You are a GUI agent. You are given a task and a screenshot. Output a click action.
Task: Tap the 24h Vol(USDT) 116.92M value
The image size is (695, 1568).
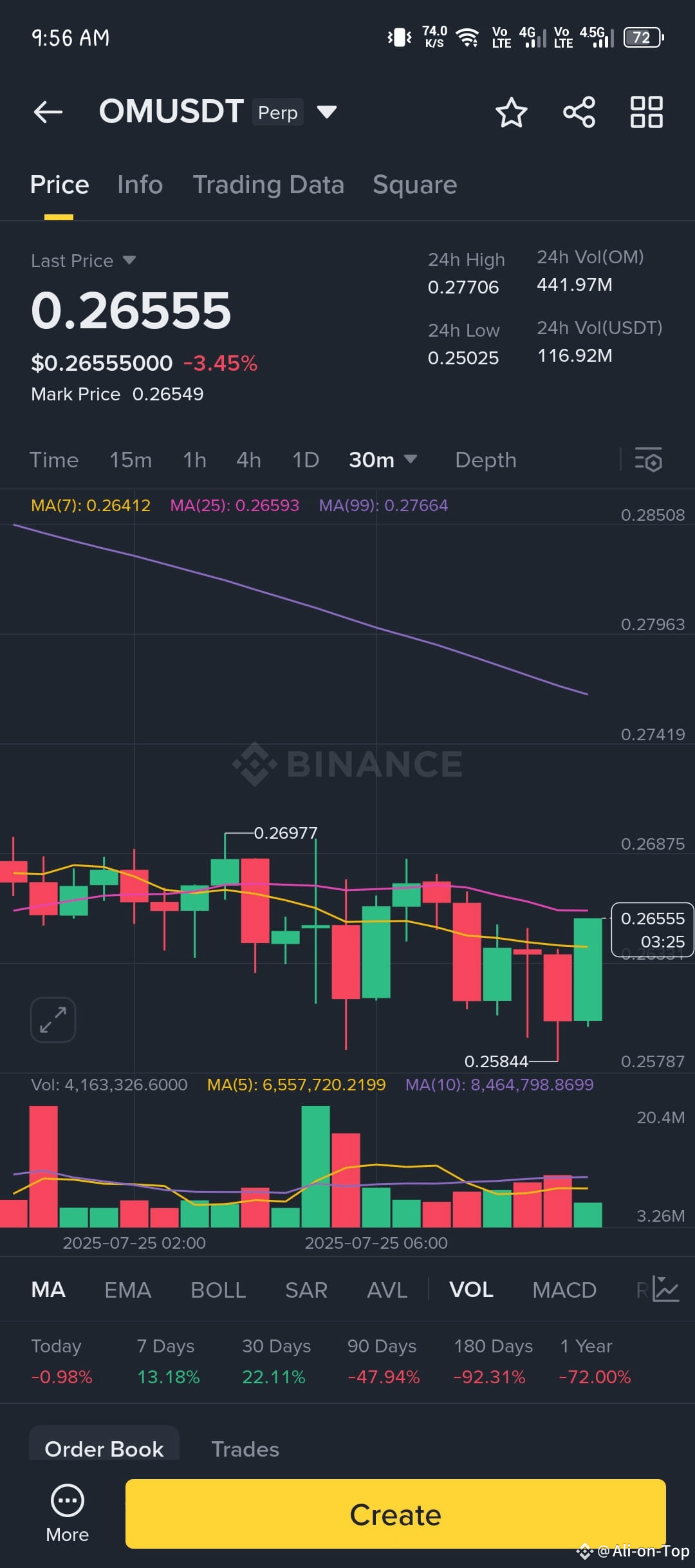(x=575, y=356)
